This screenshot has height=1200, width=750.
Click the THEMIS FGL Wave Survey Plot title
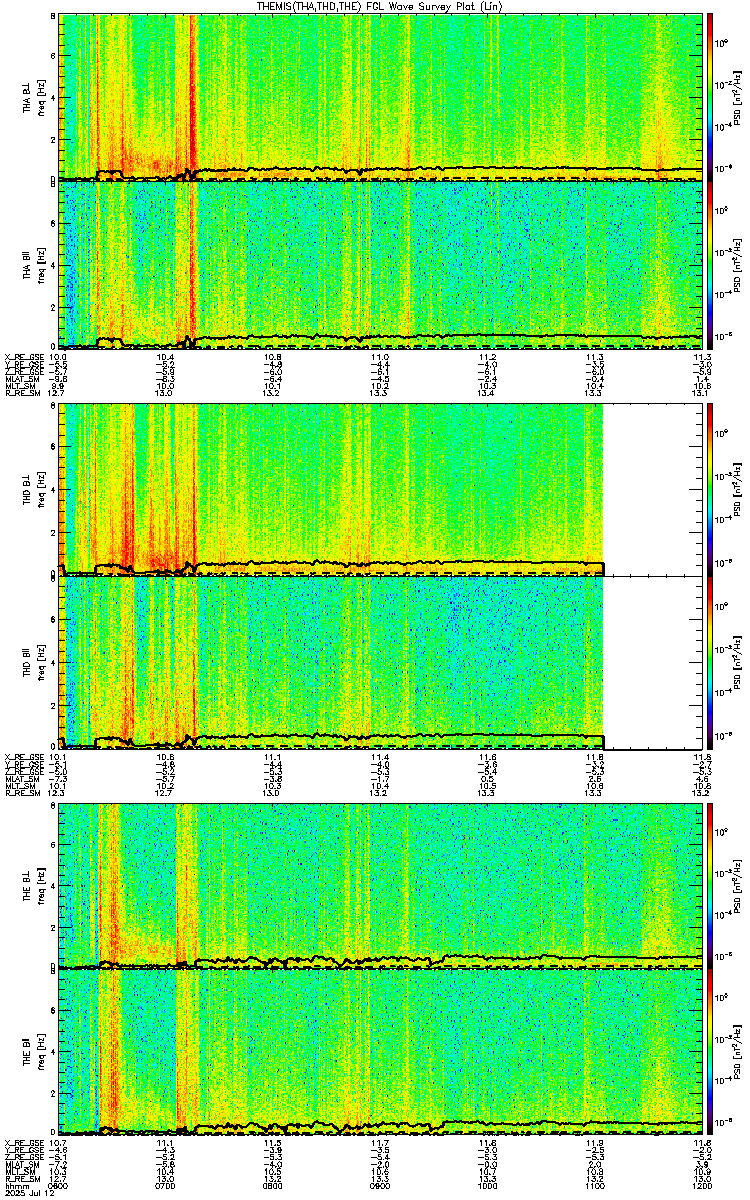click(376, 6)
